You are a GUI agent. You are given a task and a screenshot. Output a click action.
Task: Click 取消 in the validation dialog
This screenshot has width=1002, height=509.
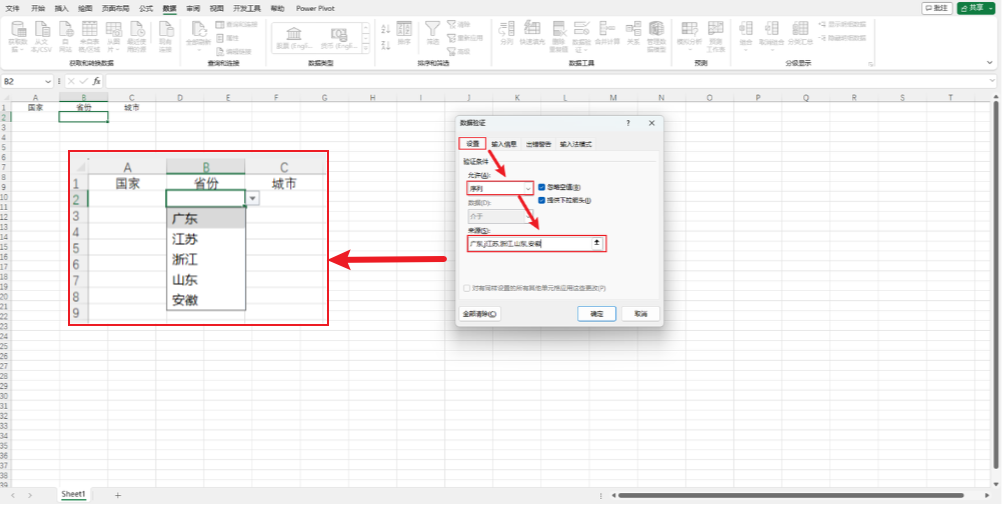[640, 314]
